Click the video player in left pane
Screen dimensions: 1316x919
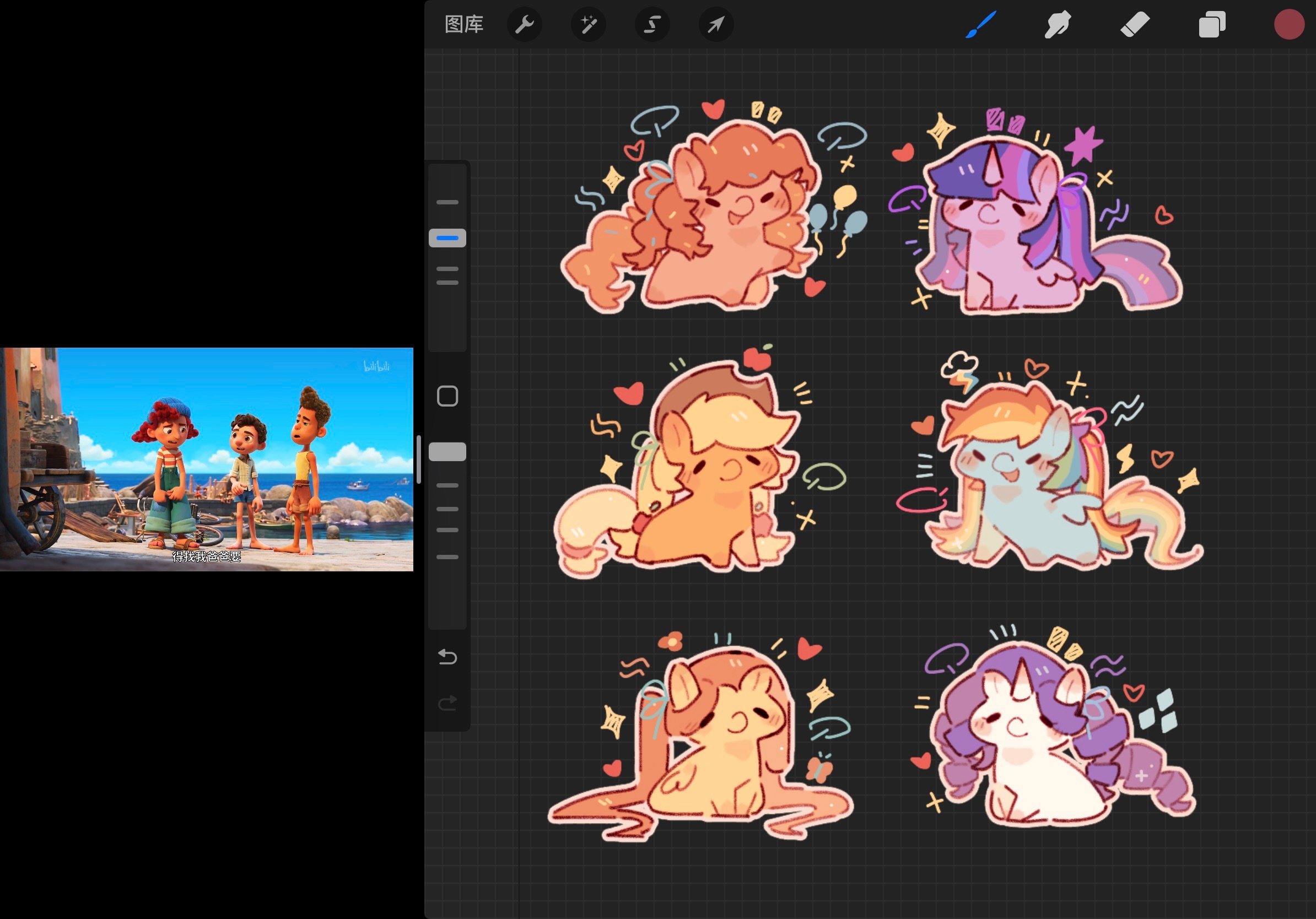tap(206, 459)
